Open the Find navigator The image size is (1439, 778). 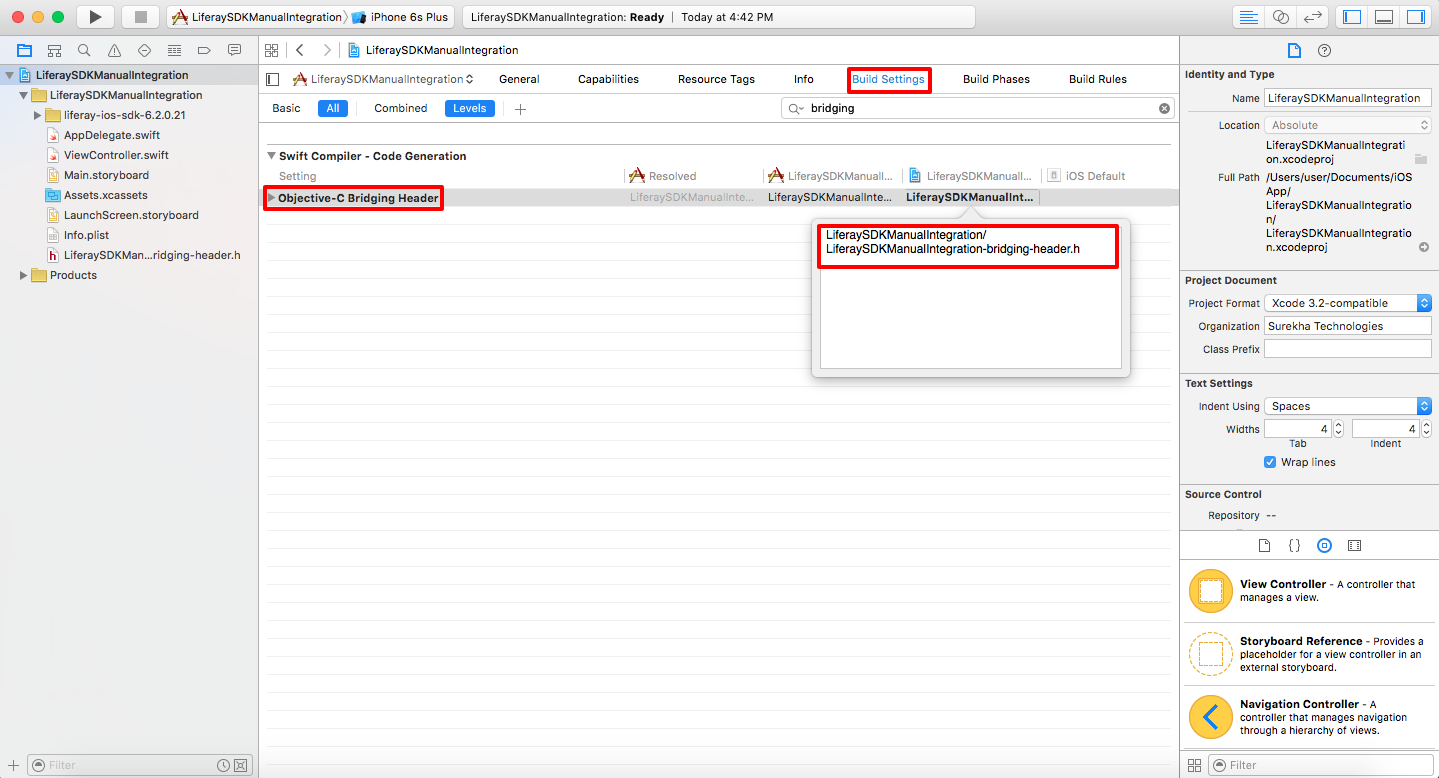84,50
